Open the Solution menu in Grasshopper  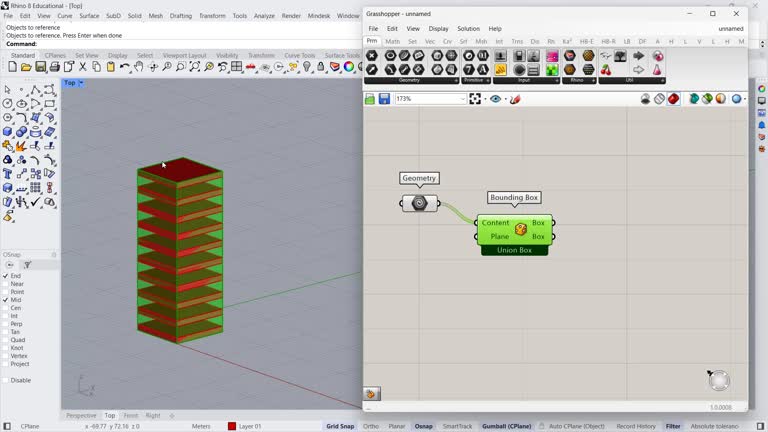tap(468, 29)
